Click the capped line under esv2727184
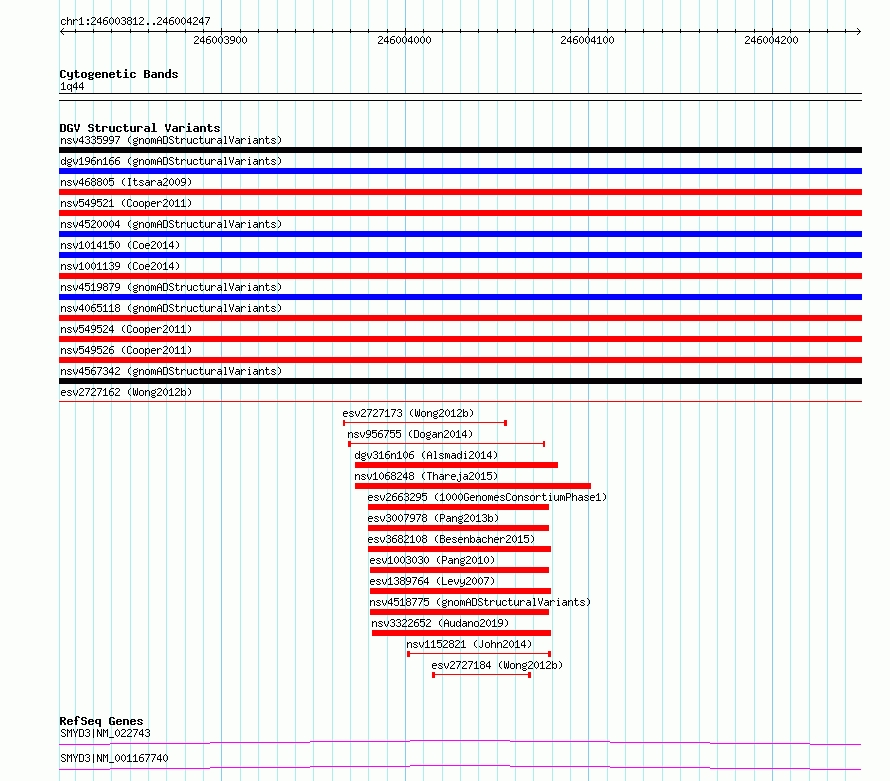This screenshot has height=781, width=890. click(x=481, y=675)
